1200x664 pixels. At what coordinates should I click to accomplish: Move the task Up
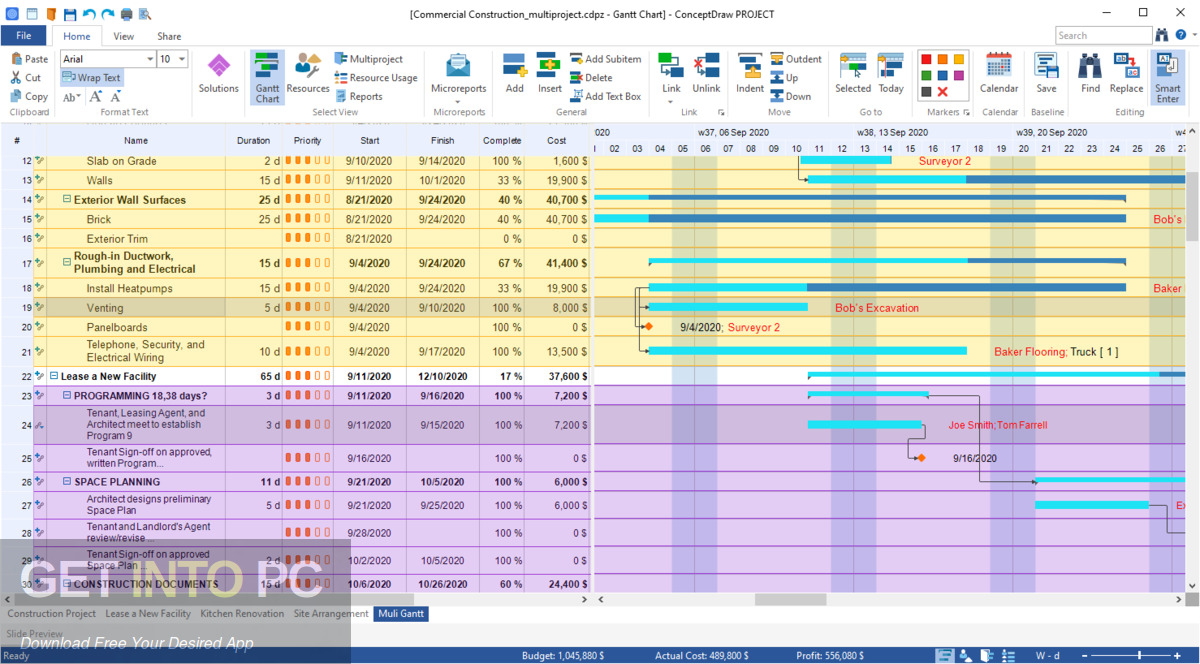coord(784,78)
